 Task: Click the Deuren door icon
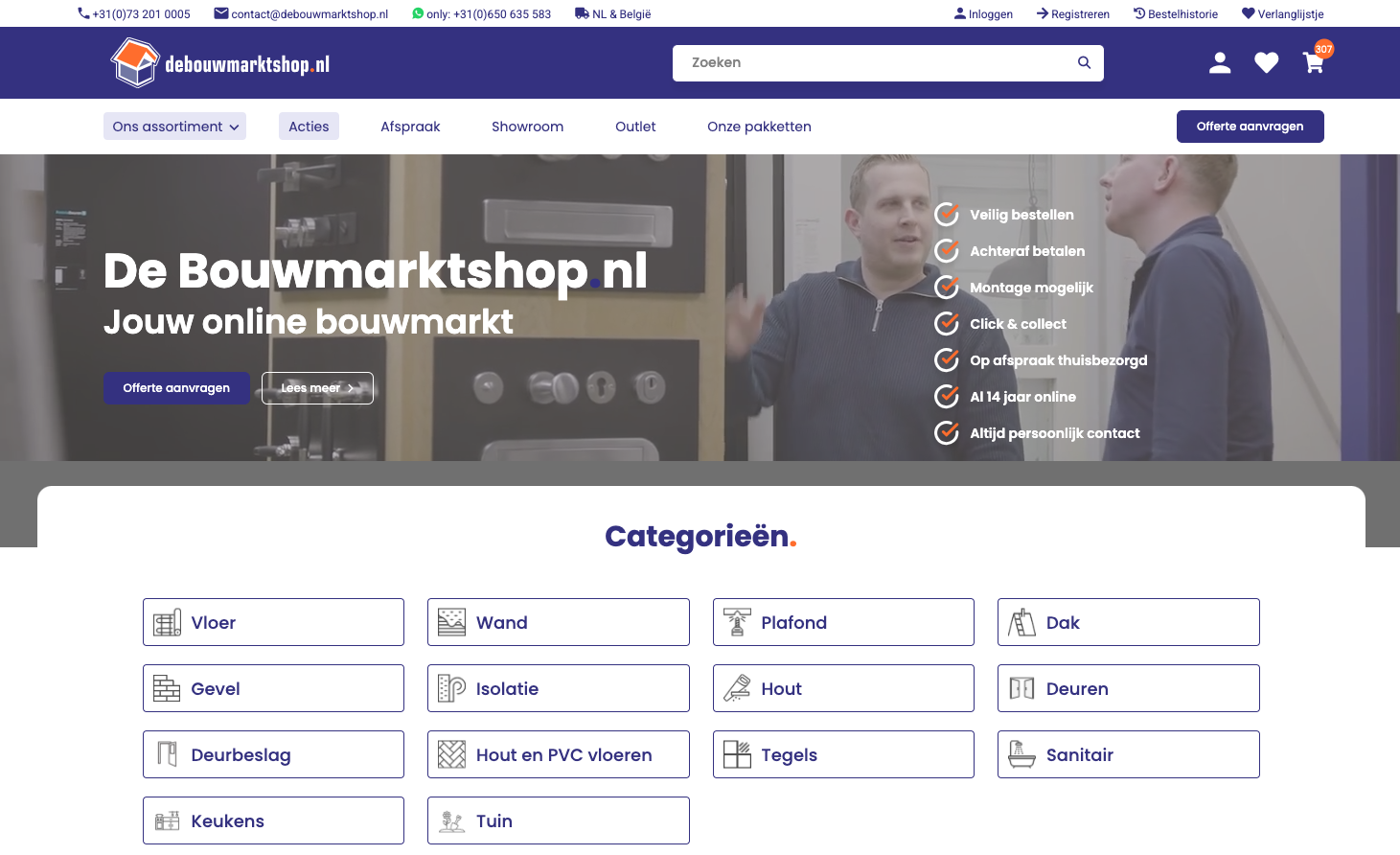pyautogui.click(x=1021, y=689)
